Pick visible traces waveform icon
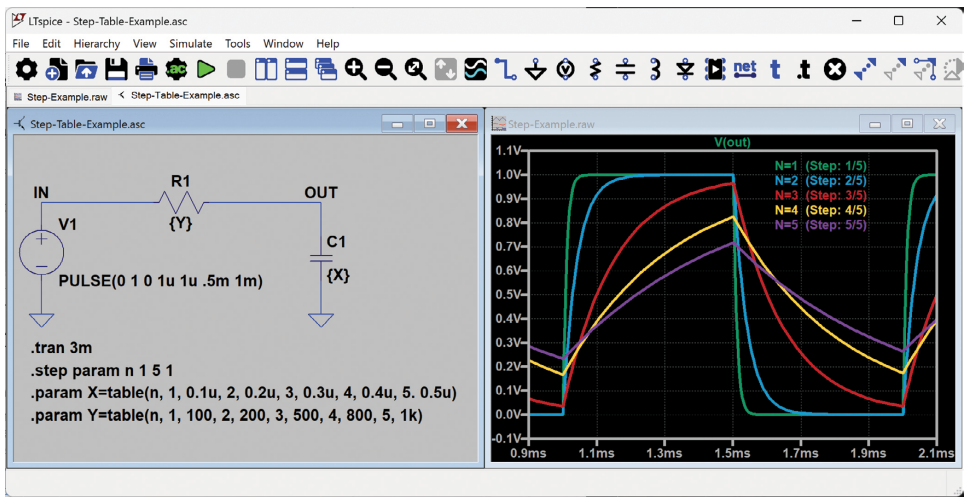The image size is (975, 503). [476, 69]
